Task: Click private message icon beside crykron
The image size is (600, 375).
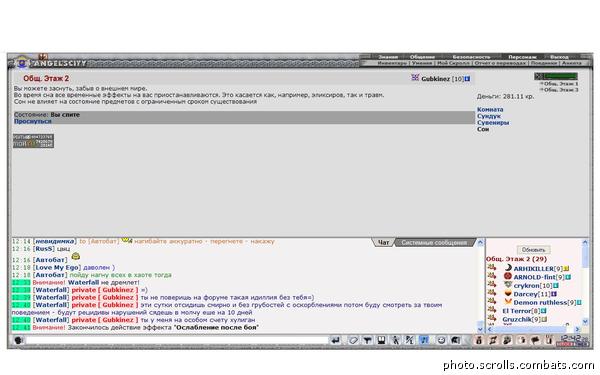Action: point(492,285)
